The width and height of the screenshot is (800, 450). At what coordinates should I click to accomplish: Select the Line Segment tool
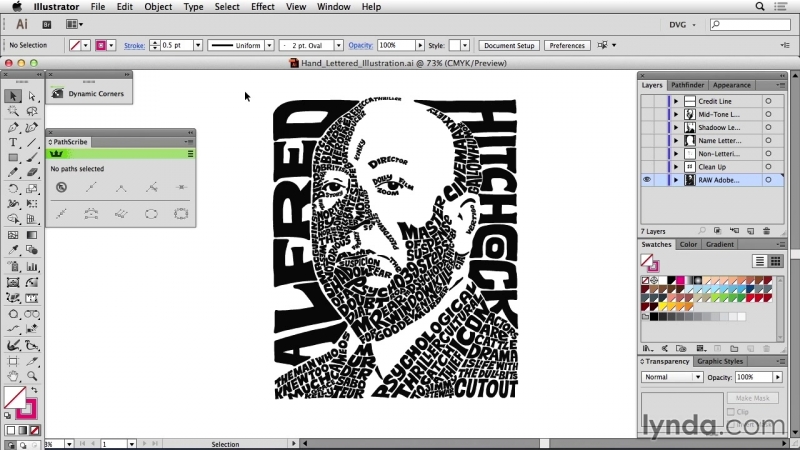tap(32, 142)
